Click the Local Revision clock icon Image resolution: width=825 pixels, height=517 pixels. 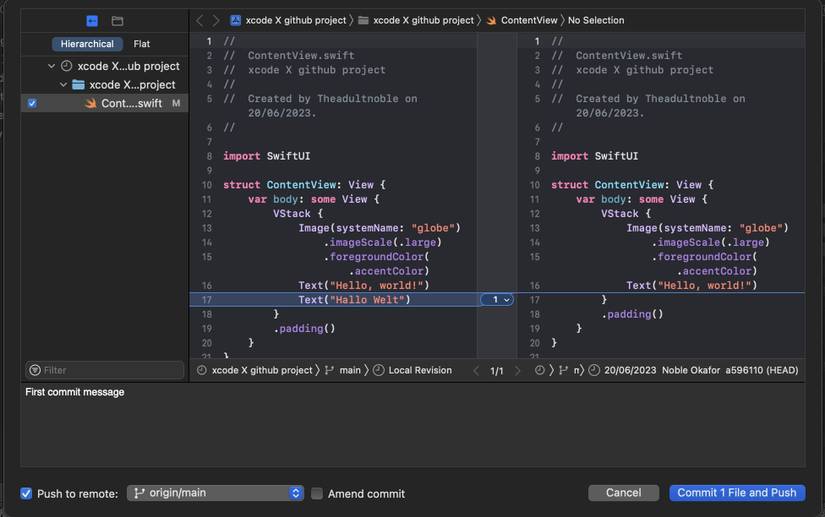pos(378,370)
